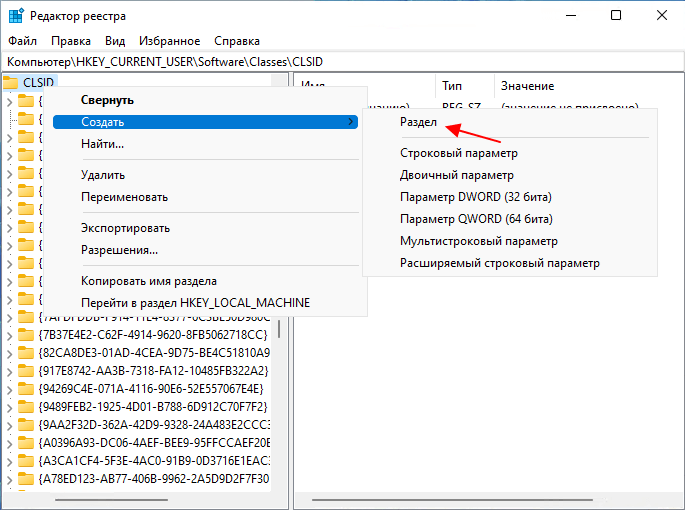Click the registry path address bar
Screen dimensions: 685x510
coord(342,62)
